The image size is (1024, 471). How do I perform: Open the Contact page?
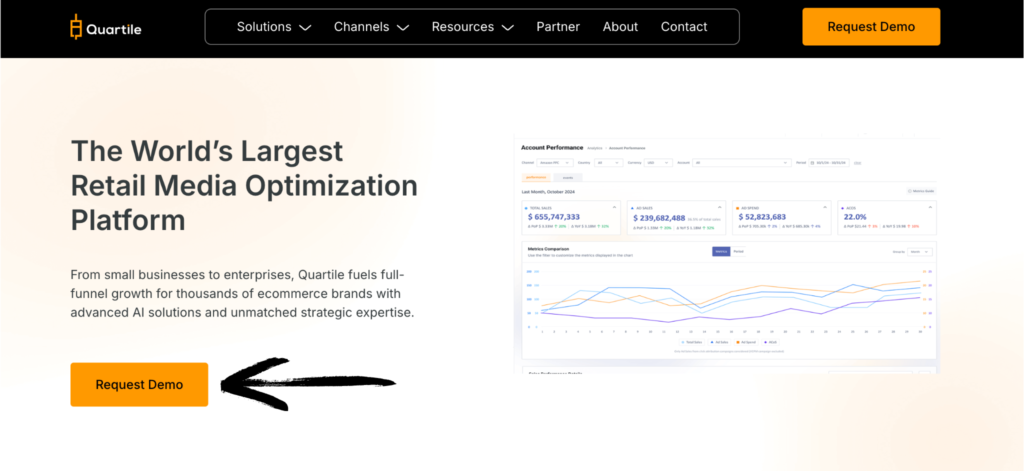coord(684,27)
